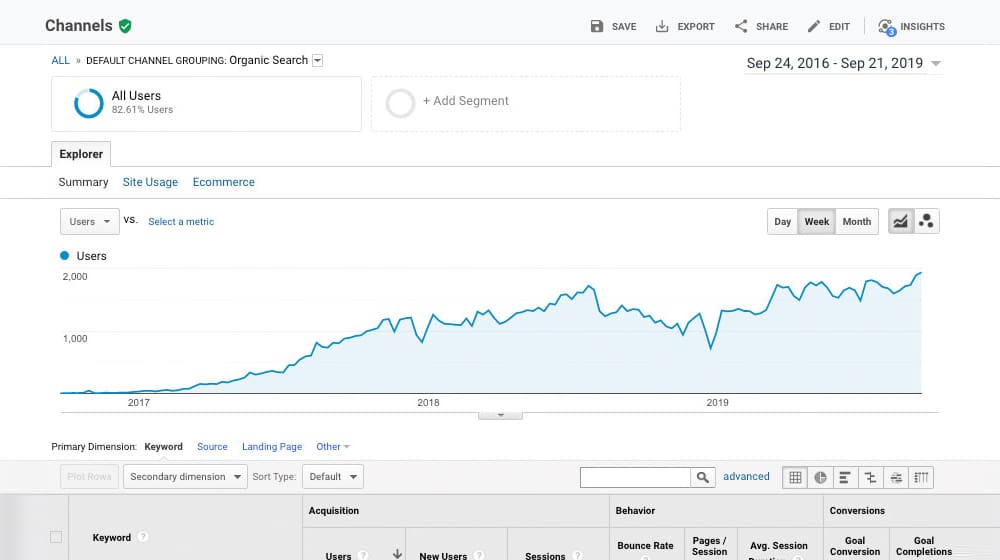Click Add Segment box

pyautogui.click(x=525, y=103)
